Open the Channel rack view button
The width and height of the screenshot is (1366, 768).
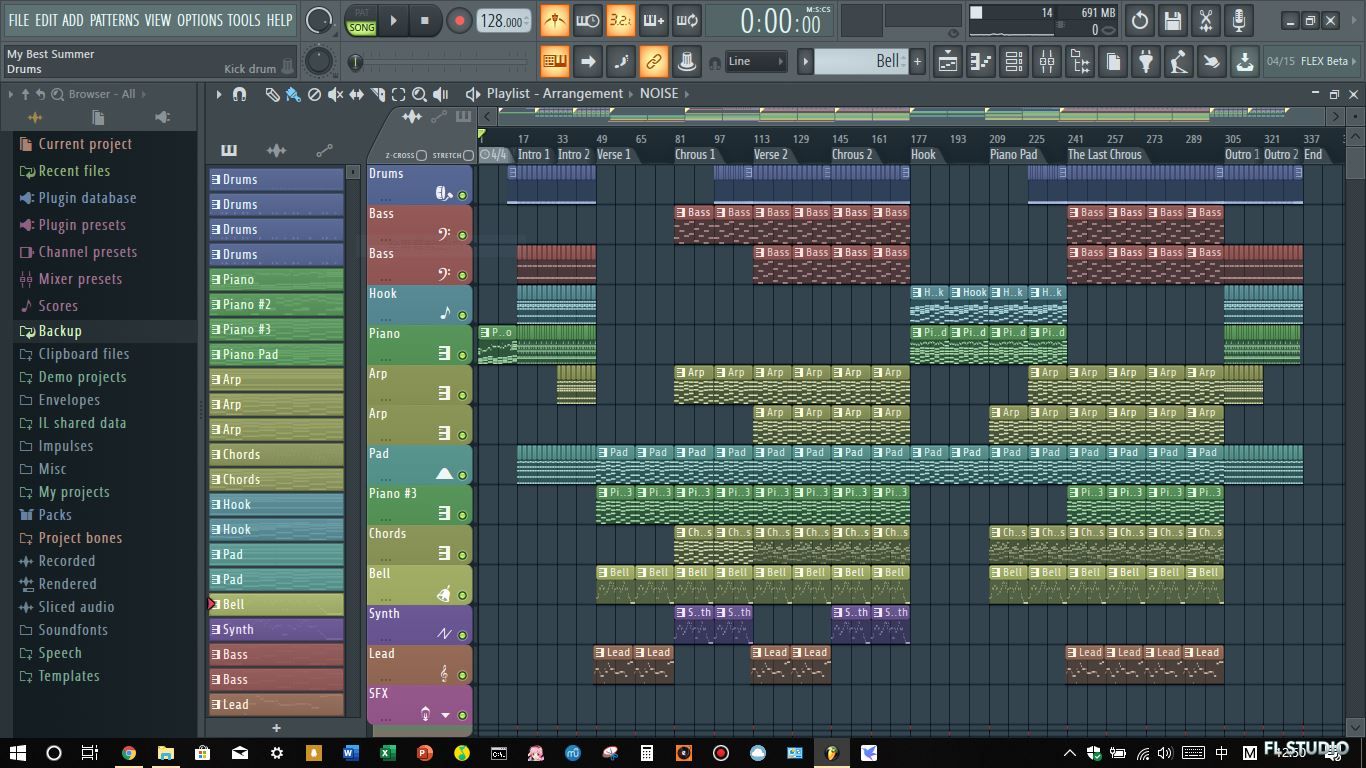(x=1014, y=62)
